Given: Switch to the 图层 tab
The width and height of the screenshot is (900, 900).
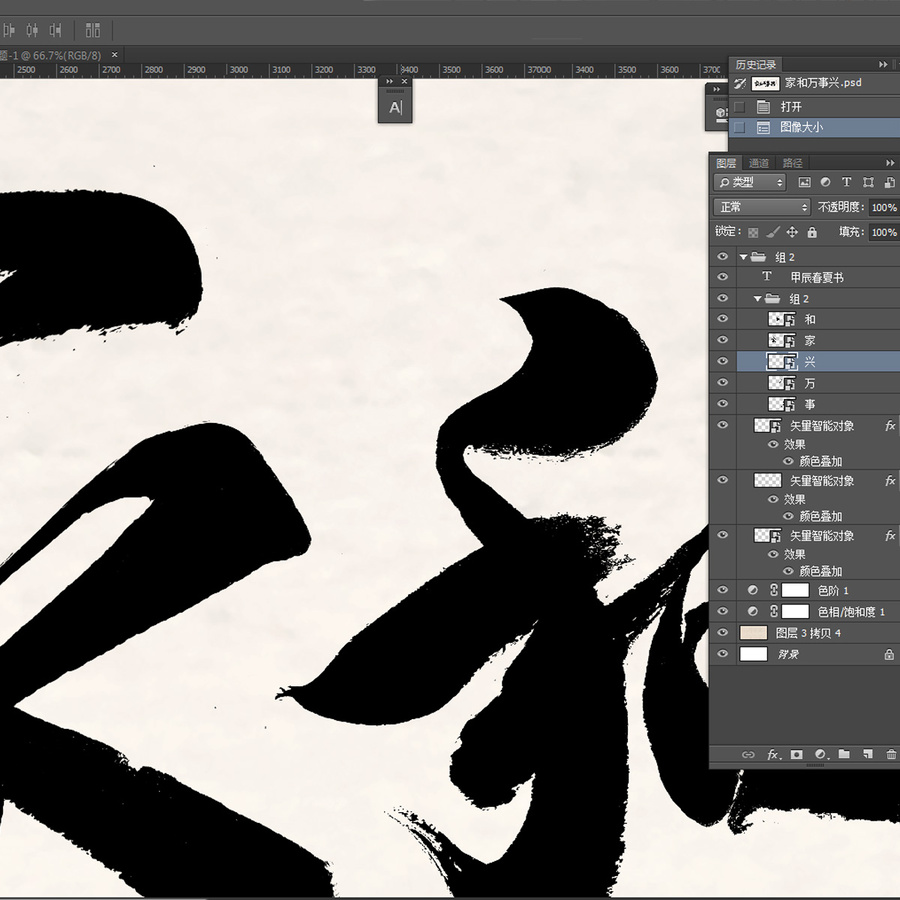Looking at the screenshot, I should click(726, 163).
